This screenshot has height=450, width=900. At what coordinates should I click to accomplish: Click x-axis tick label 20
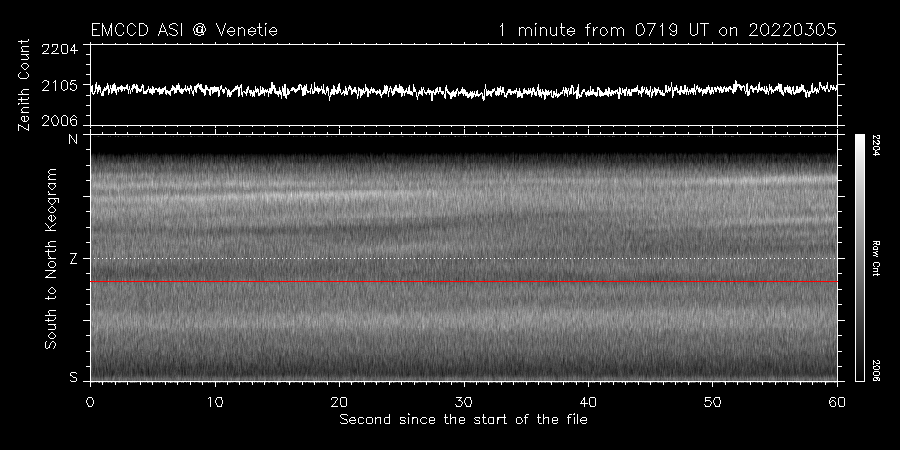click(x=339, y=402)
